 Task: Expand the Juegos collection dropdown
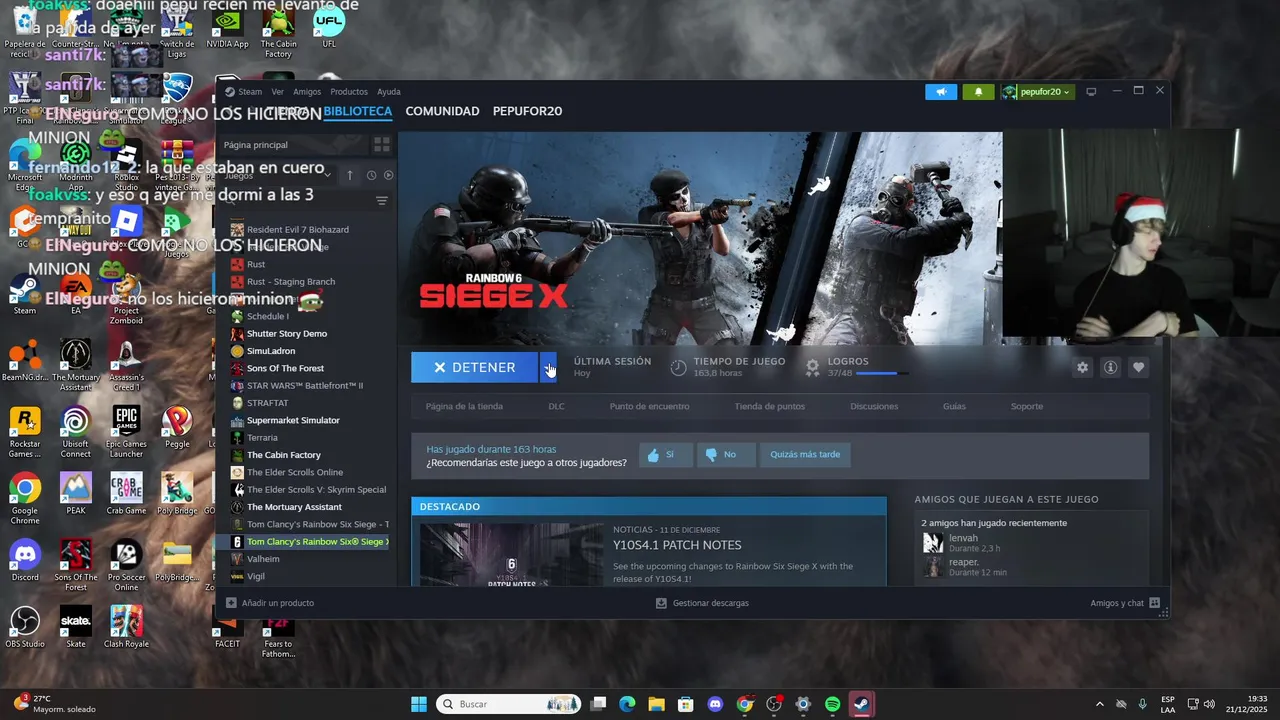275,175
